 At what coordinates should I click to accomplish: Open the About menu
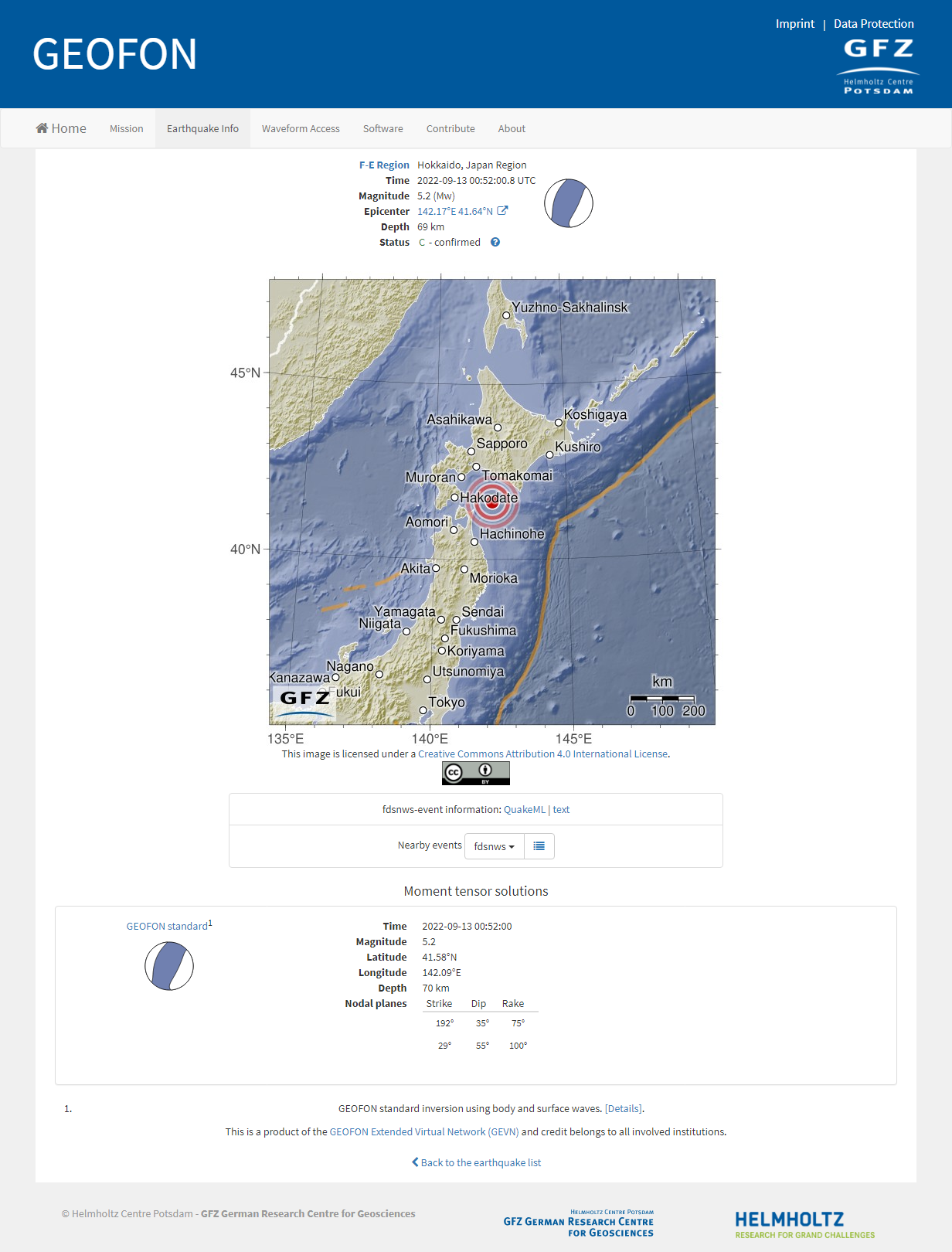(x=512, y=129)
